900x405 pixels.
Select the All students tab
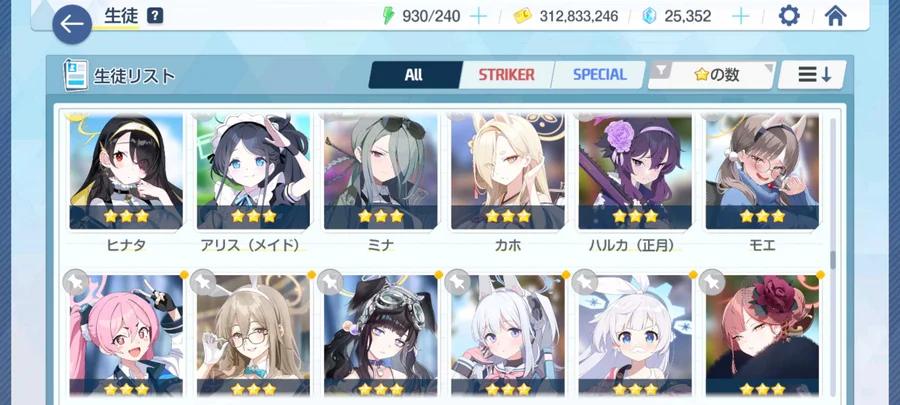pyautogui.click(x=414, y=75)
